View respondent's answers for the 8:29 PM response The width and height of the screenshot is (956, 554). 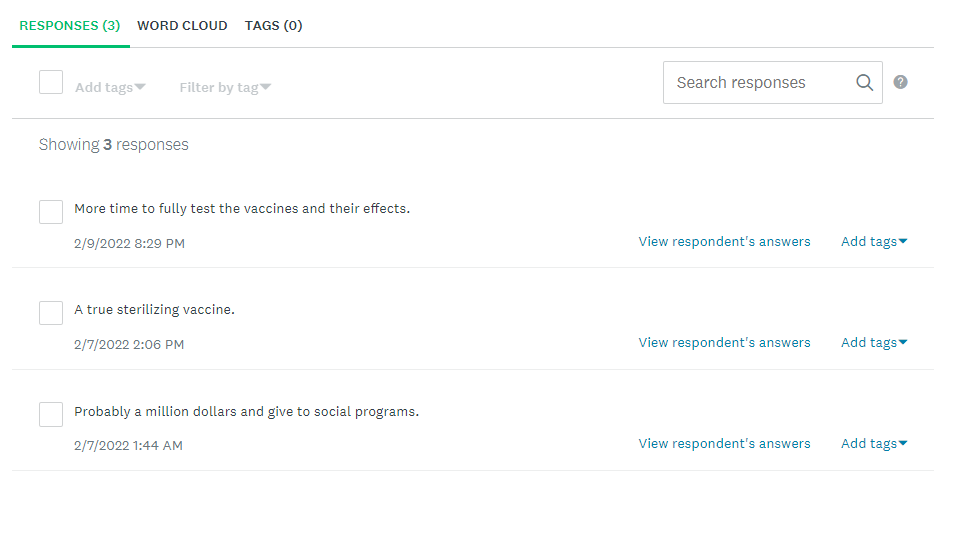[x=724, y=241]
